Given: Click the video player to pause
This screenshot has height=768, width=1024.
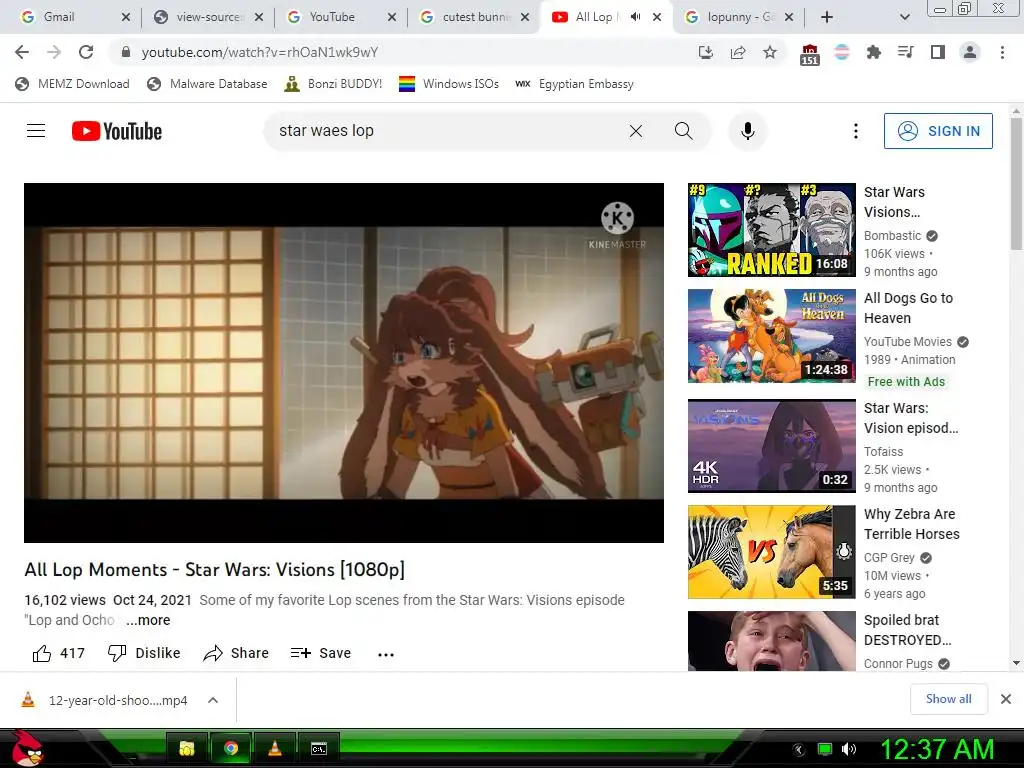Looking at the screenshot, I should tap(344, 362).
